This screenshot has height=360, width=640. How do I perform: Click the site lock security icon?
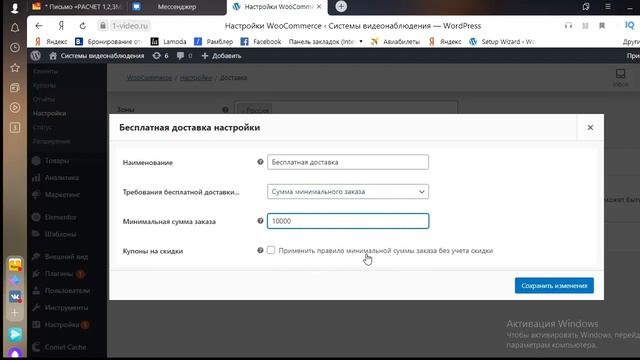[x=102, y=26]
